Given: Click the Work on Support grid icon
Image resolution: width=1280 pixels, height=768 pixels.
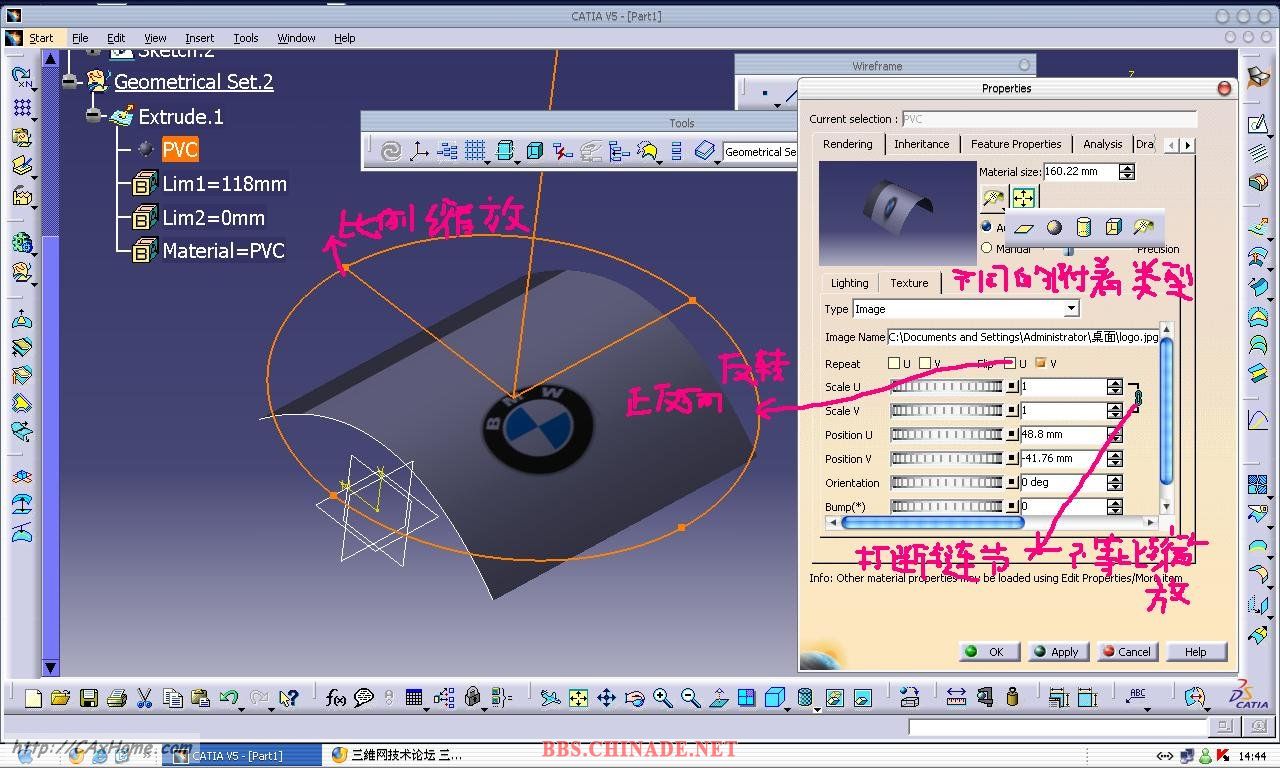Looking at the screenshot, I should (475, 151).
